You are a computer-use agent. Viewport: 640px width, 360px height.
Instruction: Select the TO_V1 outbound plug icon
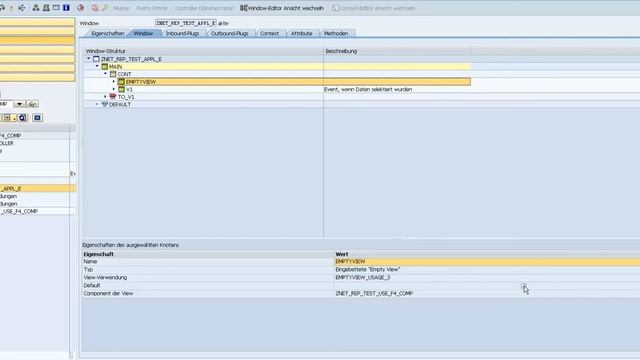[113, 97]
